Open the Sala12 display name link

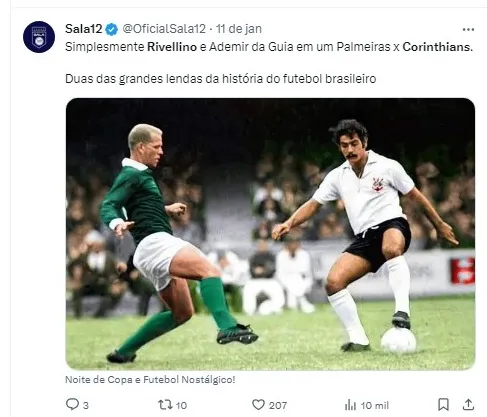[x=83, y=29]
